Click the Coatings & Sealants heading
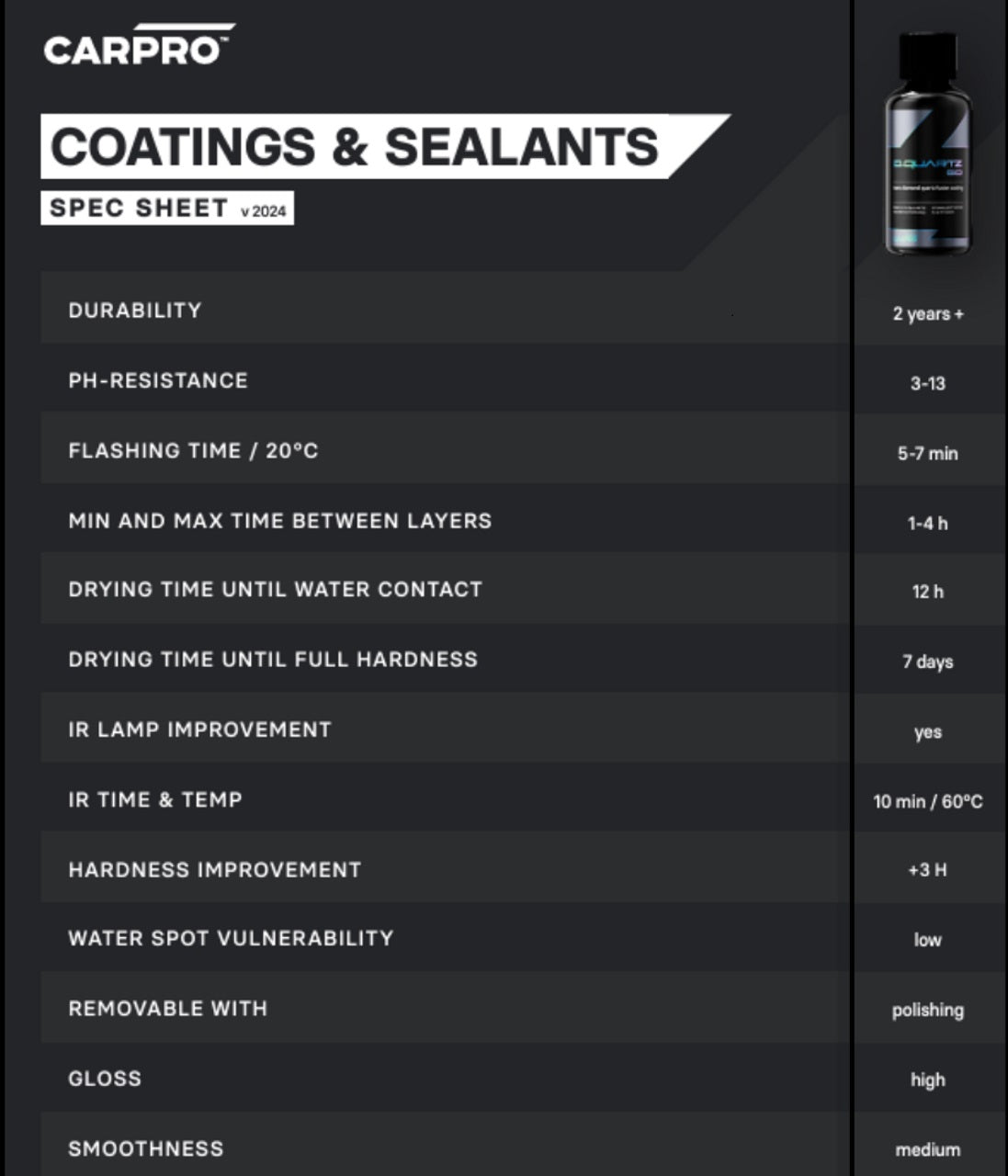The image size is (1008, 1176). click(355, 147)
